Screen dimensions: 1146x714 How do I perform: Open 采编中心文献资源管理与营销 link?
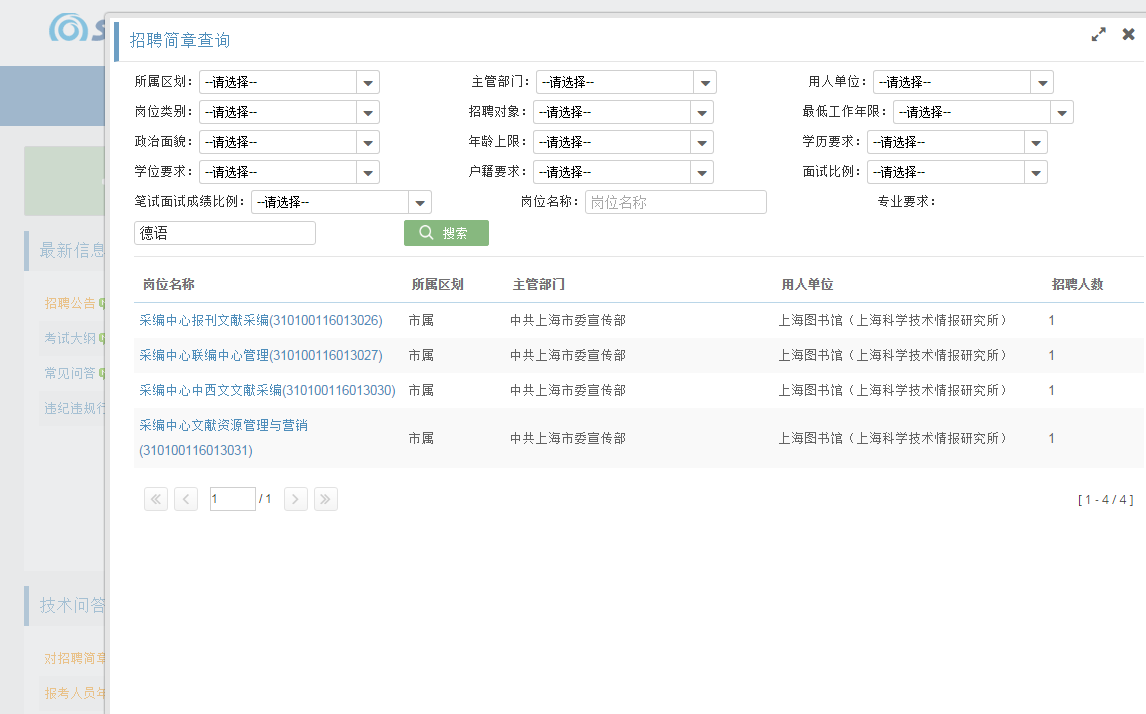[x=224, y=438]
